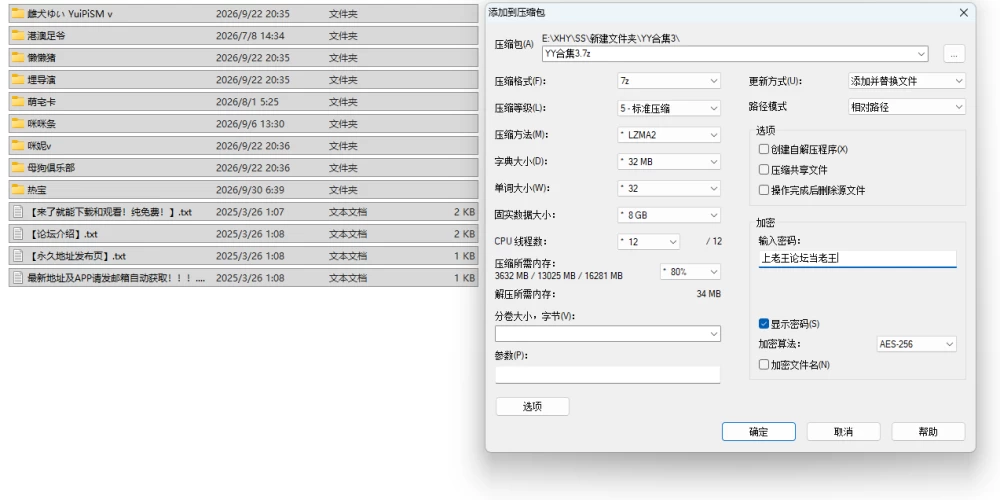Select 母狗俱乐部 folder name
The height and width of the screenshot is (500, 1000).
click(51, 168)
